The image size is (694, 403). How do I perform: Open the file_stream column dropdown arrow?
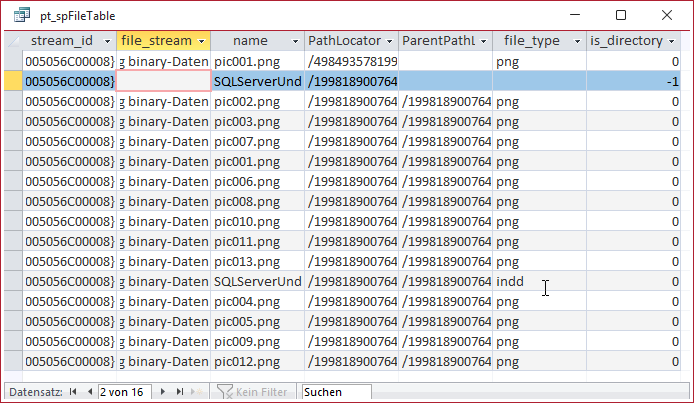(202, 41)
